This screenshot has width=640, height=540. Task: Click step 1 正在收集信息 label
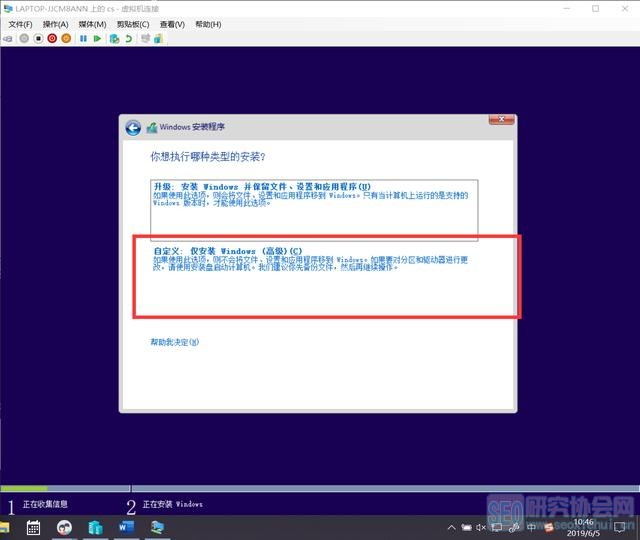pyautogui.click(x=45, y=504)
